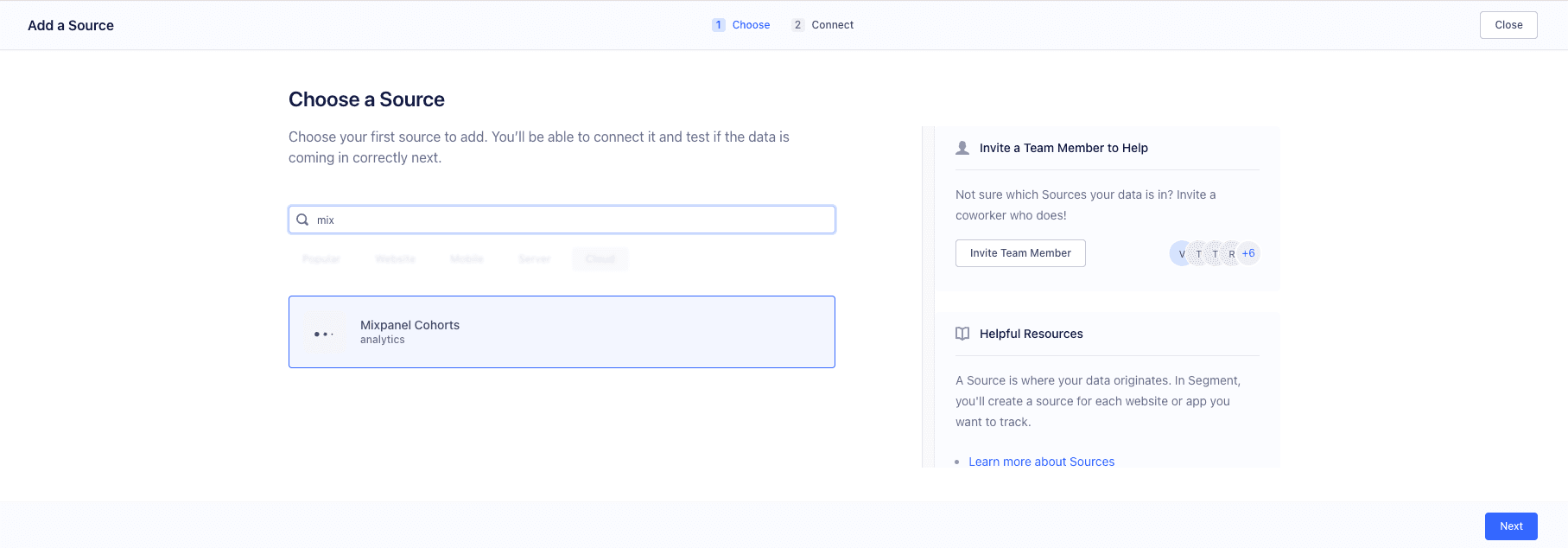Select the Cloud category tab
The width and height of the screenshot is (1568, 548).
coord(600,259)
